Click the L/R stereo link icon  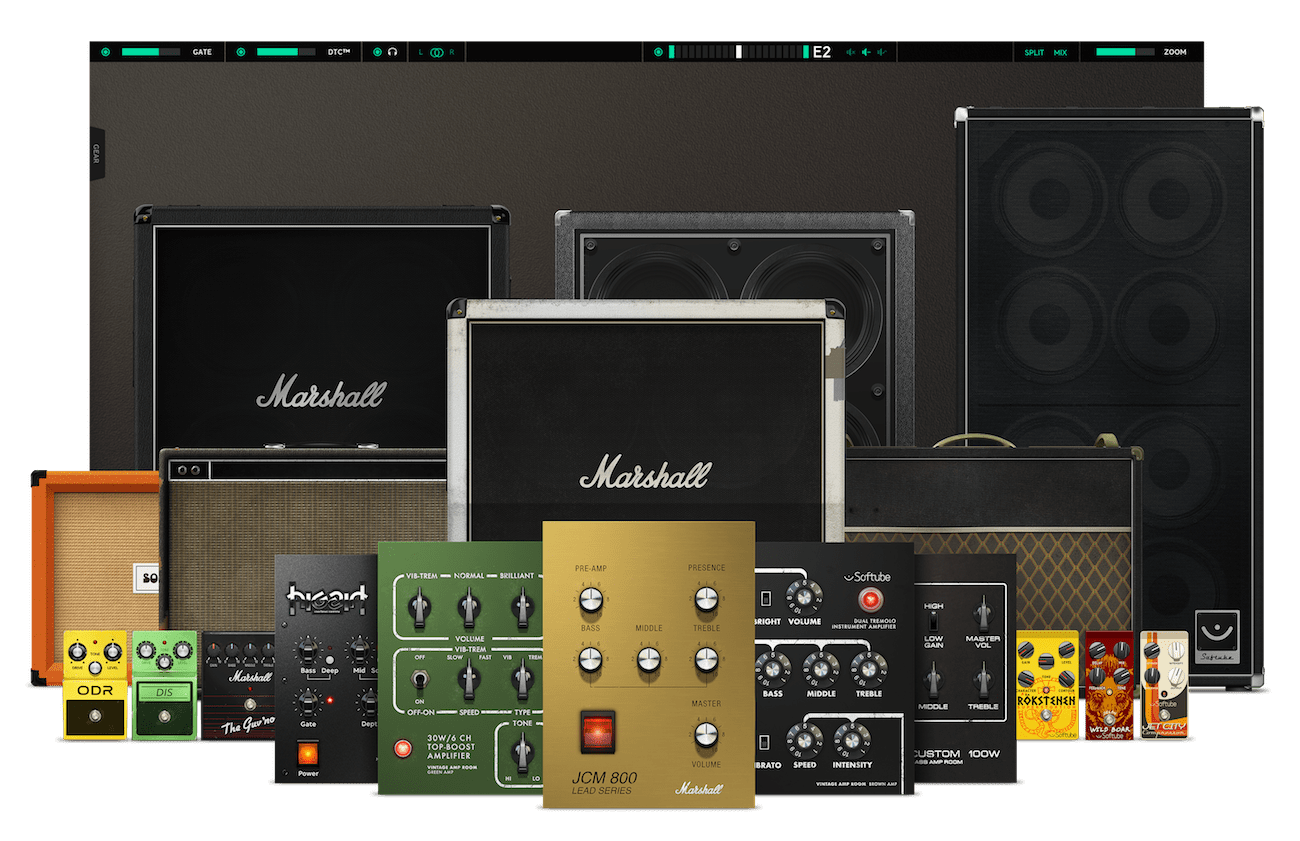point(436,52)
